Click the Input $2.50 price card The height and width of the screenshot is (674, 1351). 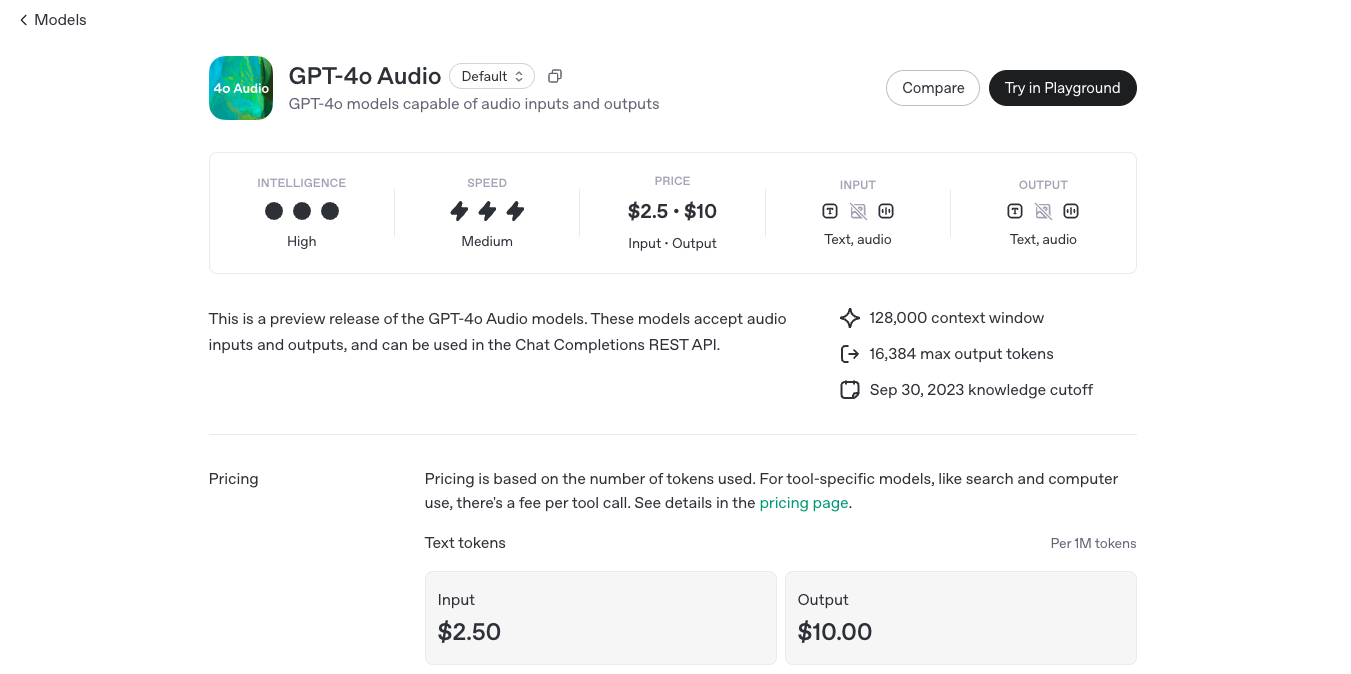pos(600,617)
